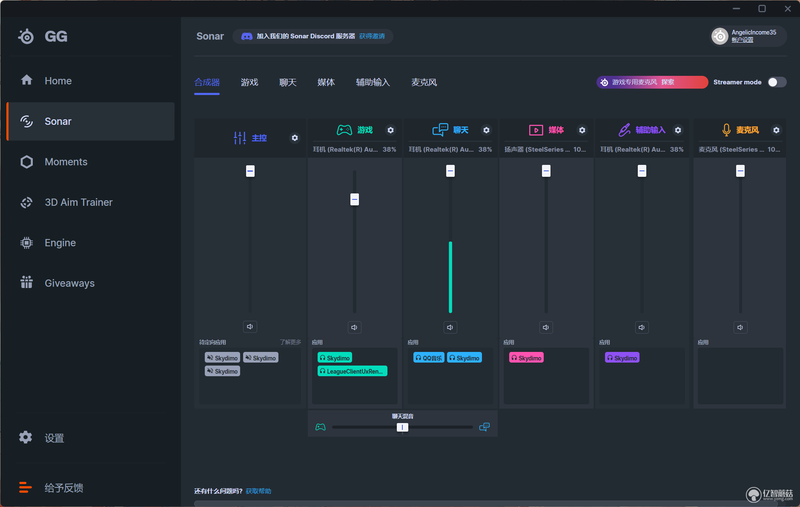
Task: Open 帐户设置 under the username
Action: pos(742,40)
